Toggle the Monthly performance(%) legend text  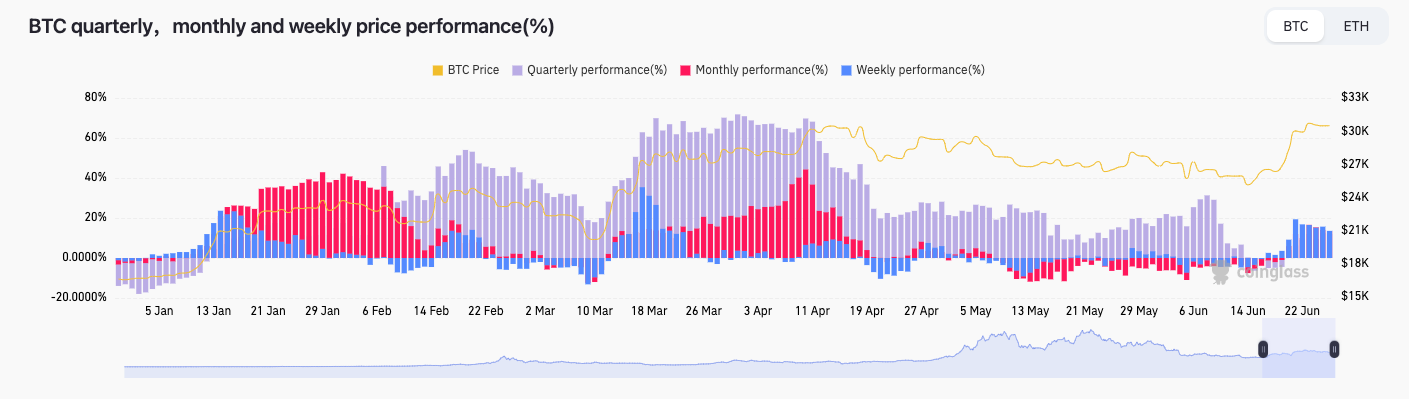tap(762, 70)
